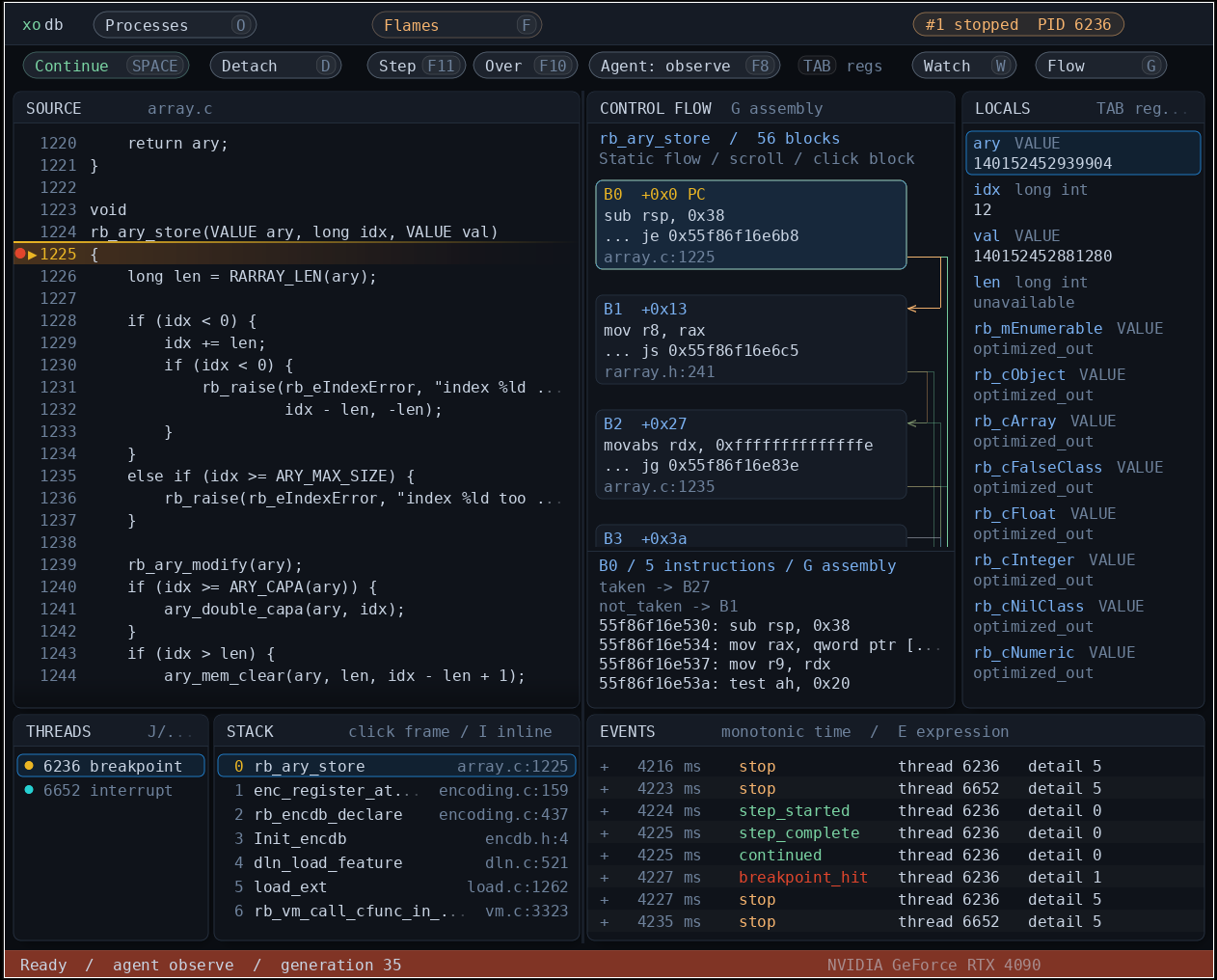The width and height of the screenshot is (1217, 980).
Task: Select stack frame load_ext
Action: [396, 886]
